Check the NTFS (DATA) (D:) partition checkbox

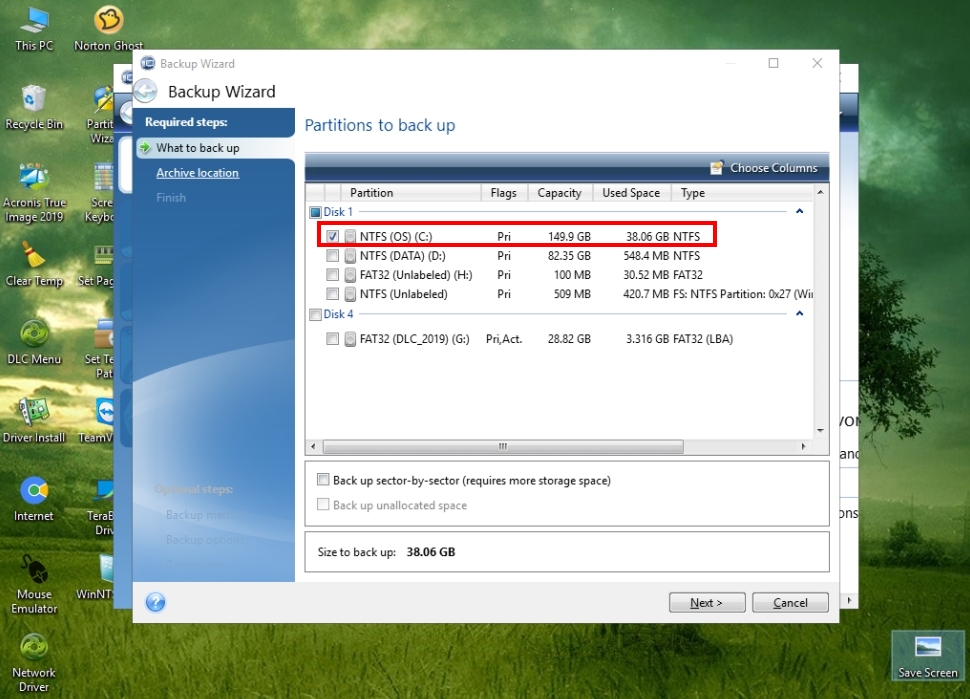pyautogui.click(x=332, y=256)
